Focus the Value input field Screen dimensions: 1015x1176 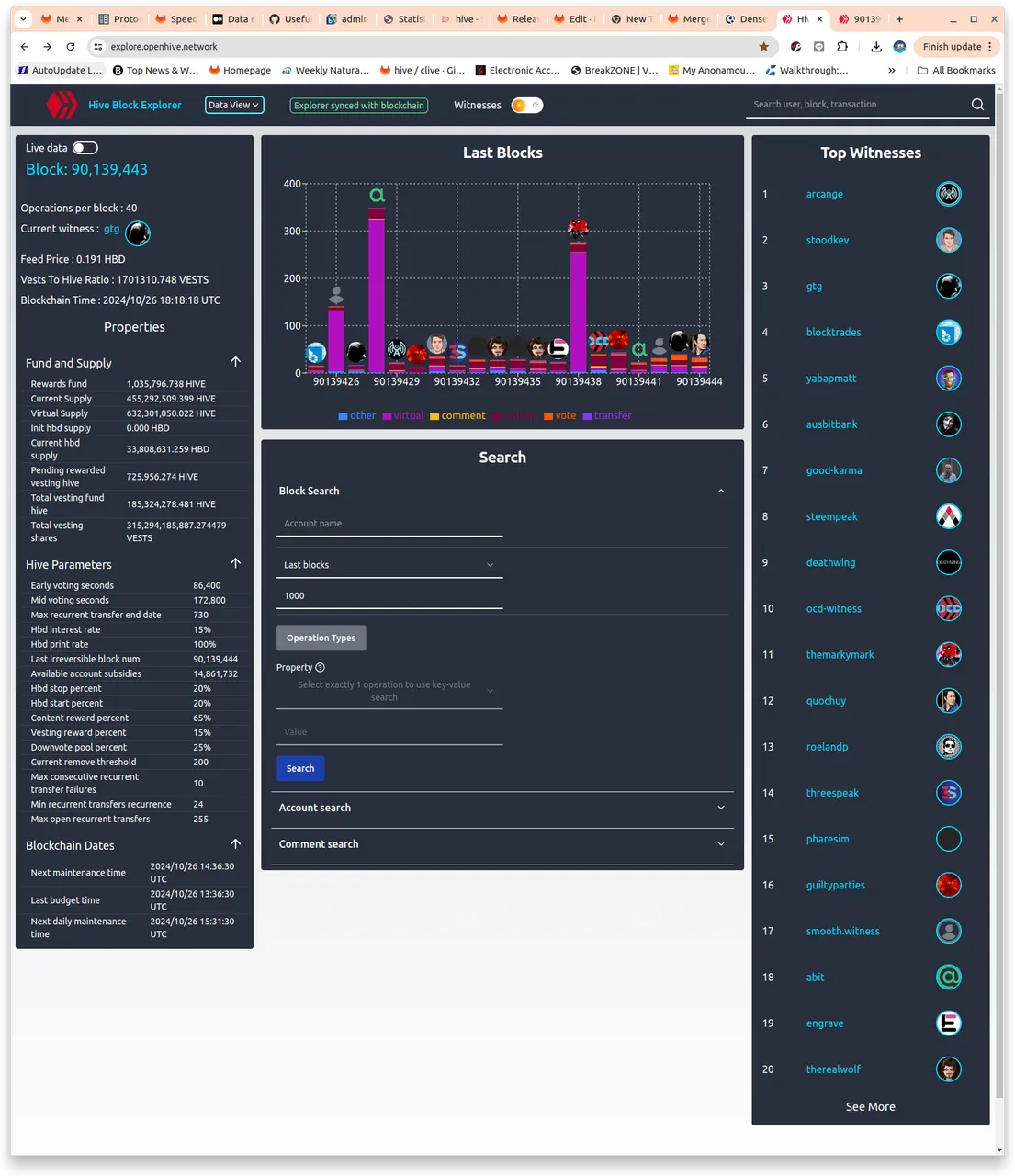tap(389, 732)
